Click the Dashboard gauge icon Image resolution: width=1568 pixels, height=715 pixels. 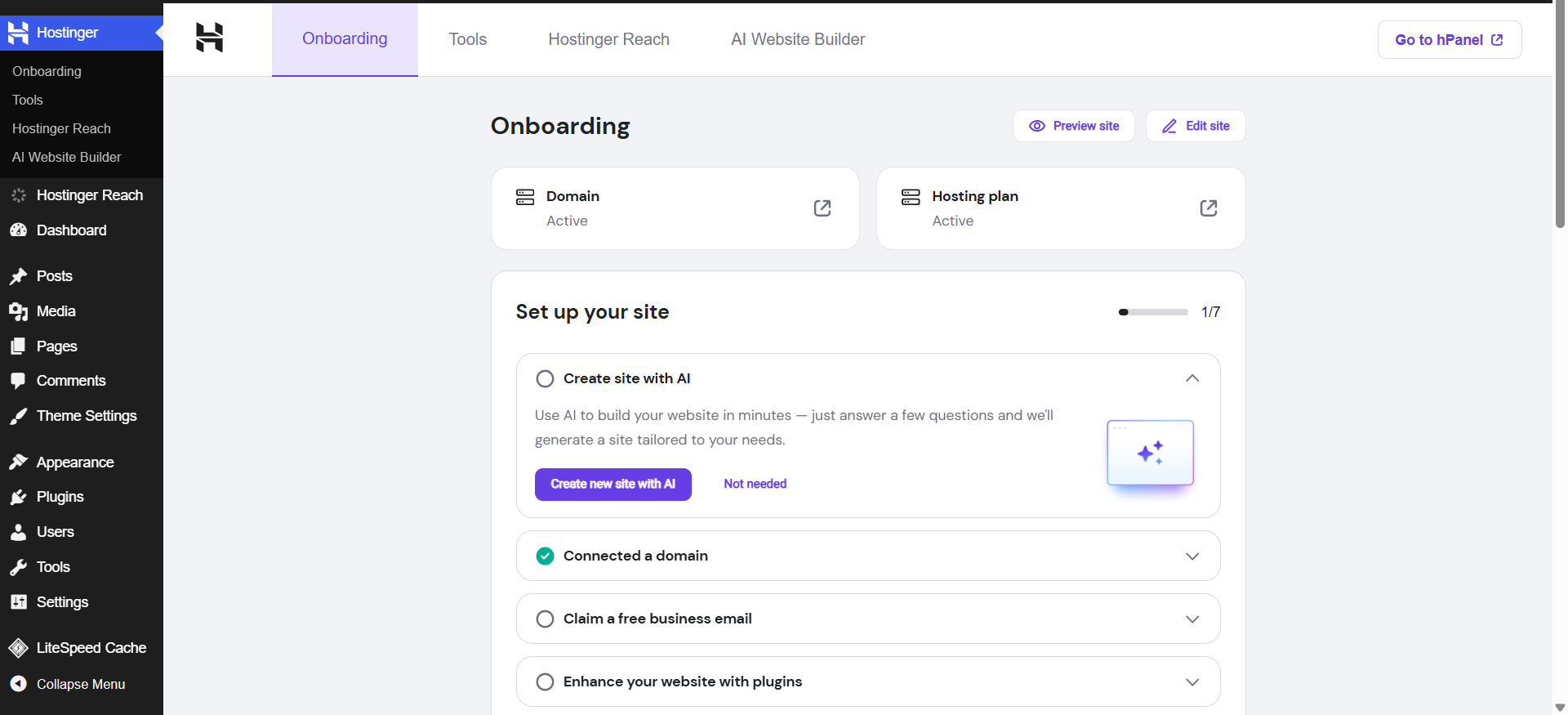(18, 230)
